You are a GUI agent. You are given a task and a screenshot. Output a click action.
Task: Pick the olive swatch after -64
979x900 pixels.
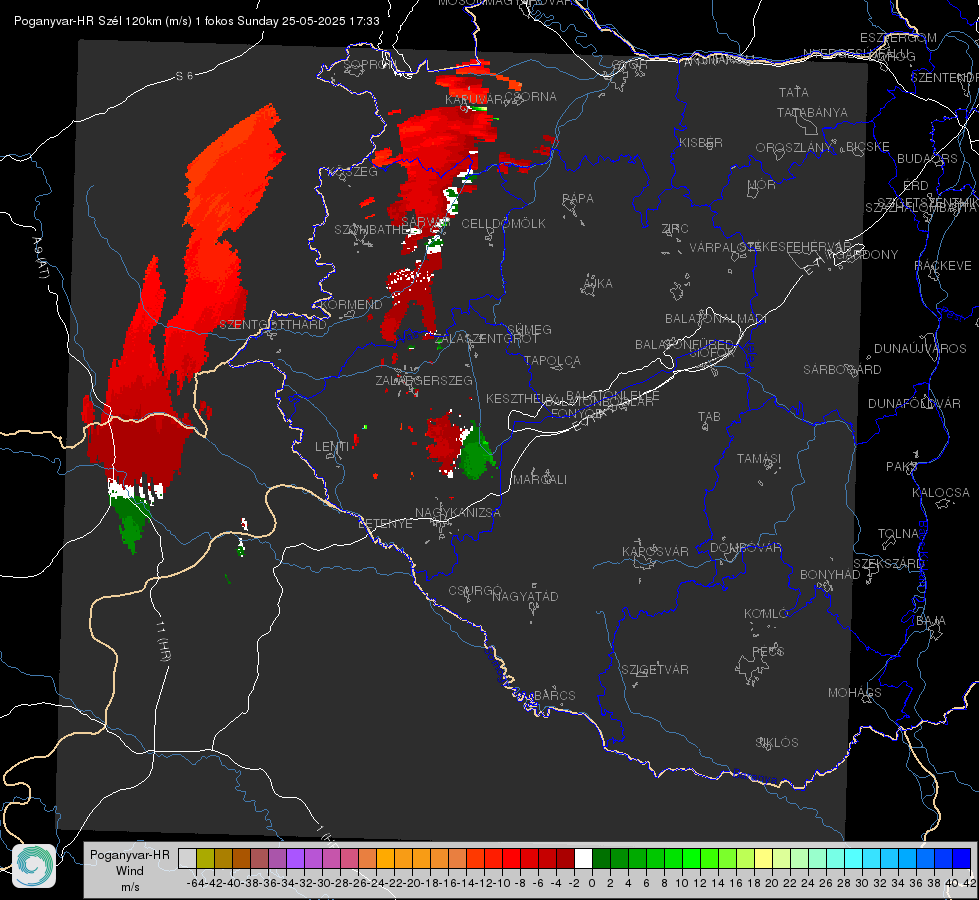tap(205, 858)
